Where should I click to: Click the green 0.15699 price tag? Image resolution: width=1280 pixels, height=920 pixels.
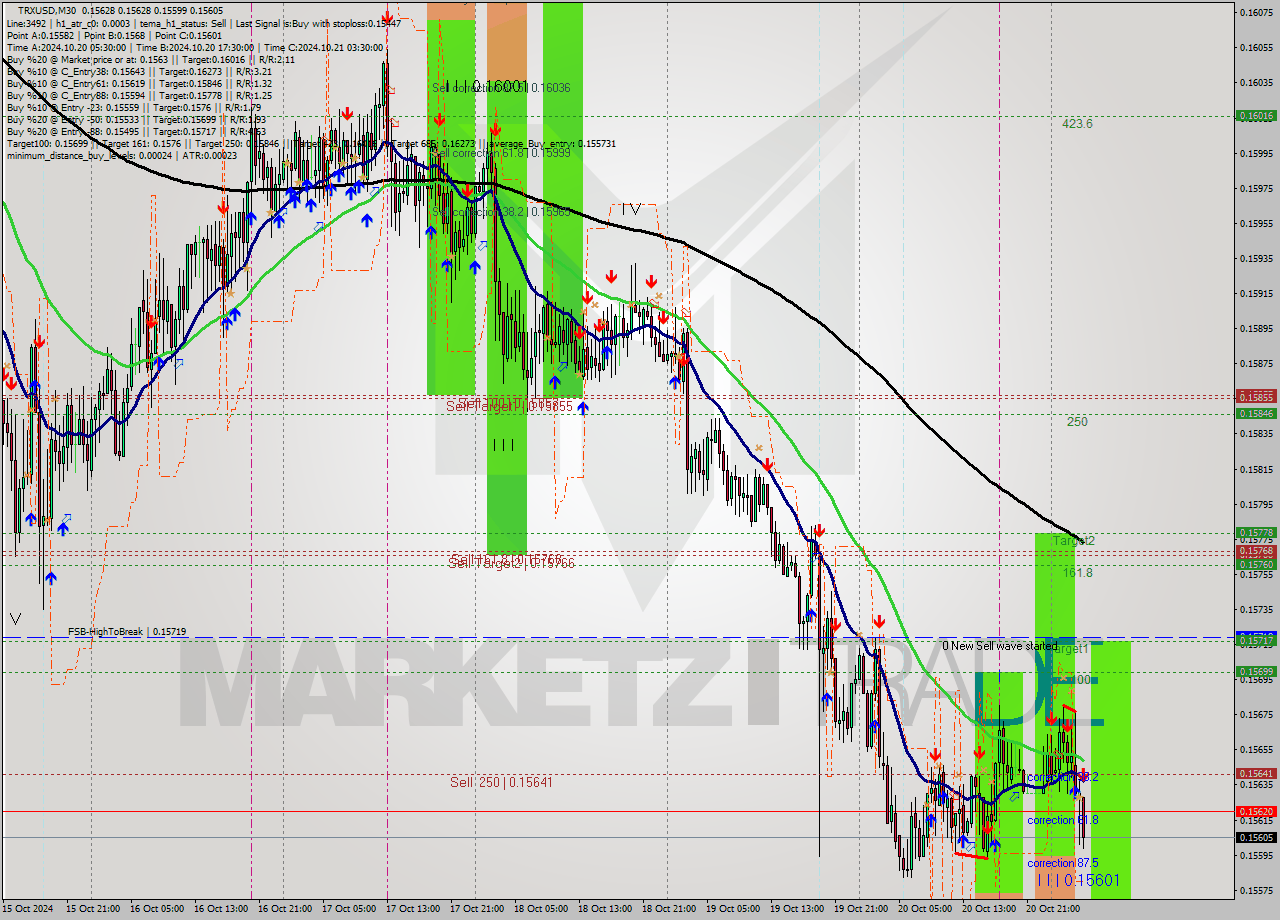coord(1256,672)
